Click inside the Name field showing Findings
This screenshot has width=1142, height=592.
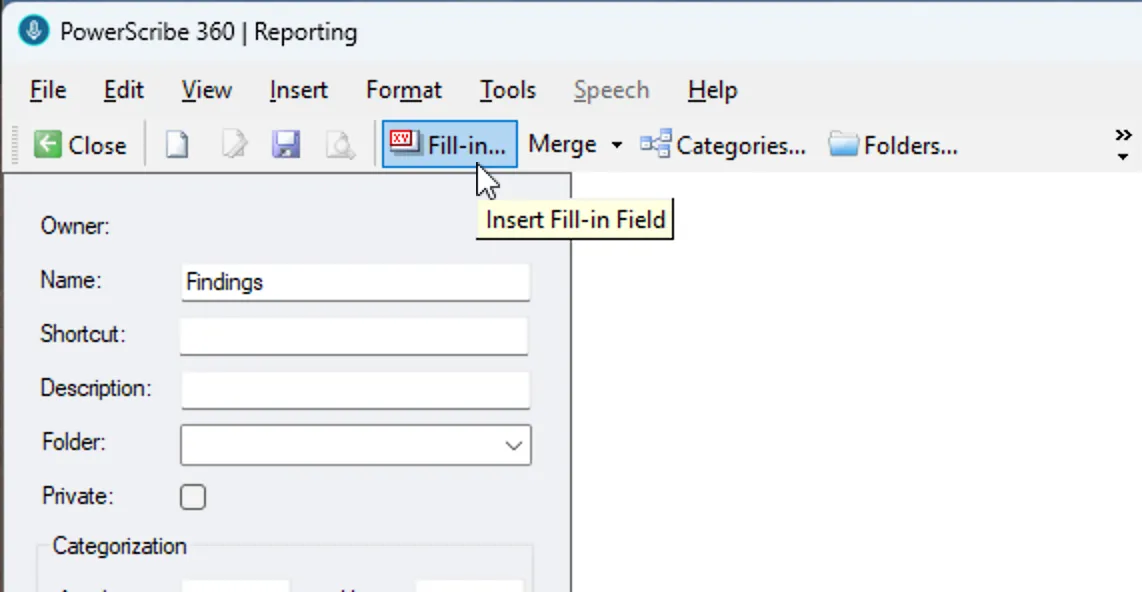pos(355,283)
